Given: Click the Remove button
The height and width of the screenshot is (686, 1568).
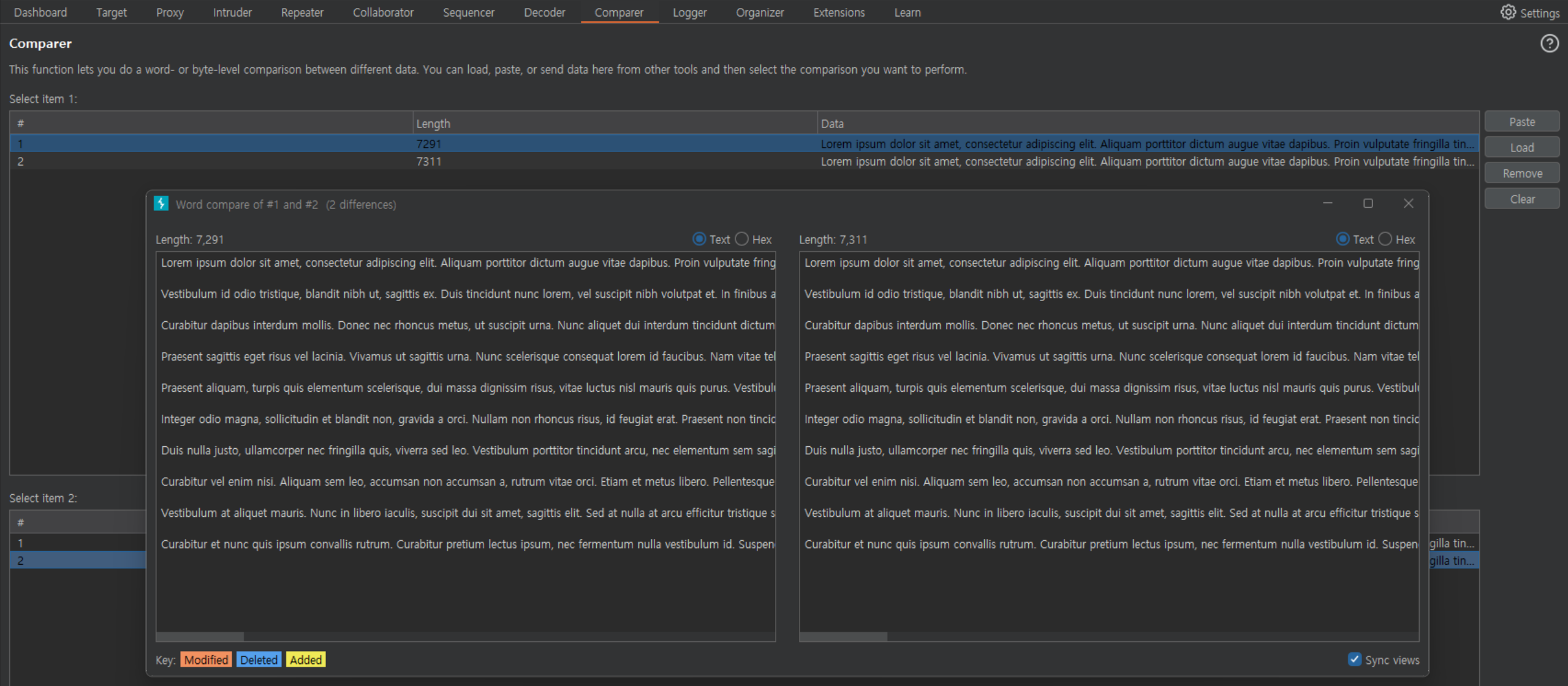Looking at the screenshot, I should (1521, 173).
